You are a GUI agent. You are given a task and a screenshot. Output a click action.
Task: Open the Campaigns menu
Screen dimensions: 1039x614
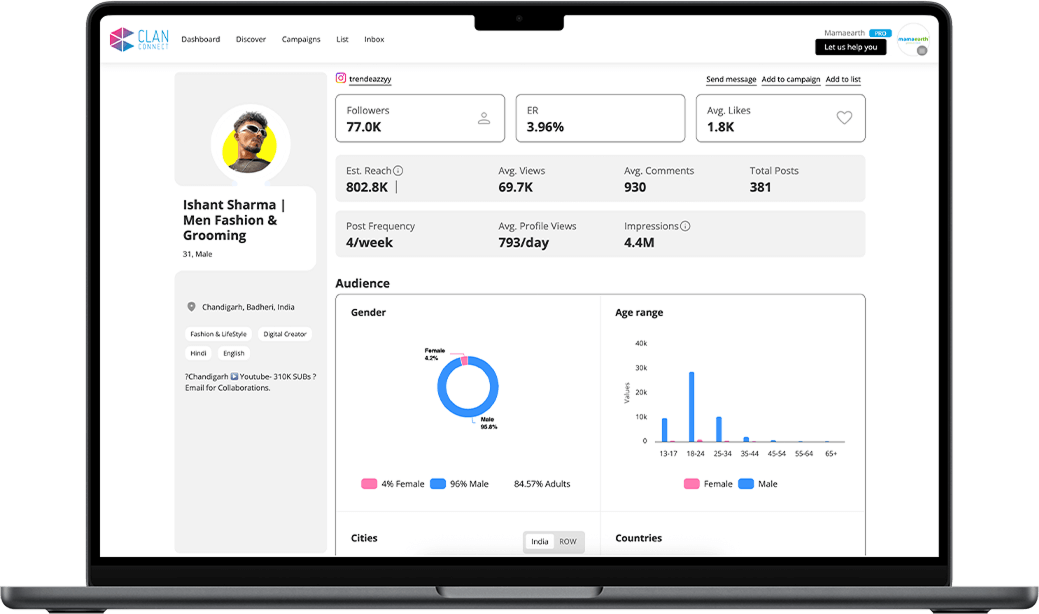point(301,40)
